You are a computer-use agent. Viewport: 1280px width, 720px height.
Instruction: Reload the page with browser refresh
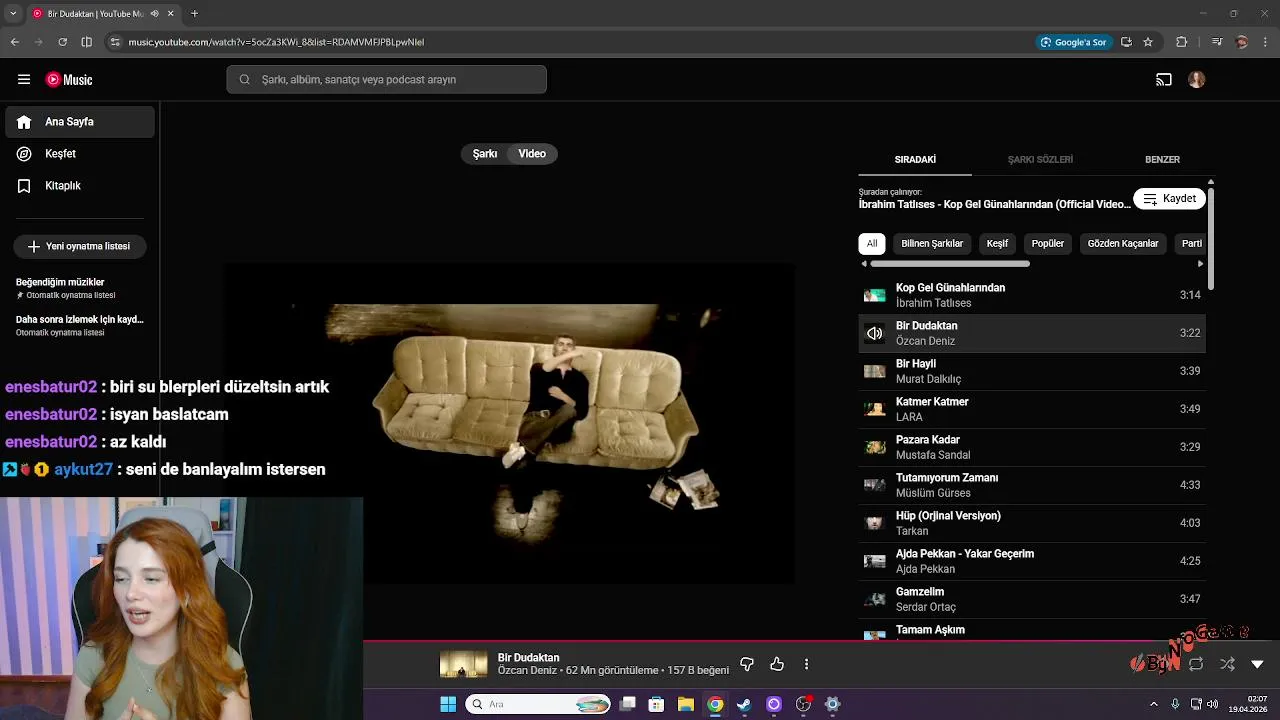[62, 42]
